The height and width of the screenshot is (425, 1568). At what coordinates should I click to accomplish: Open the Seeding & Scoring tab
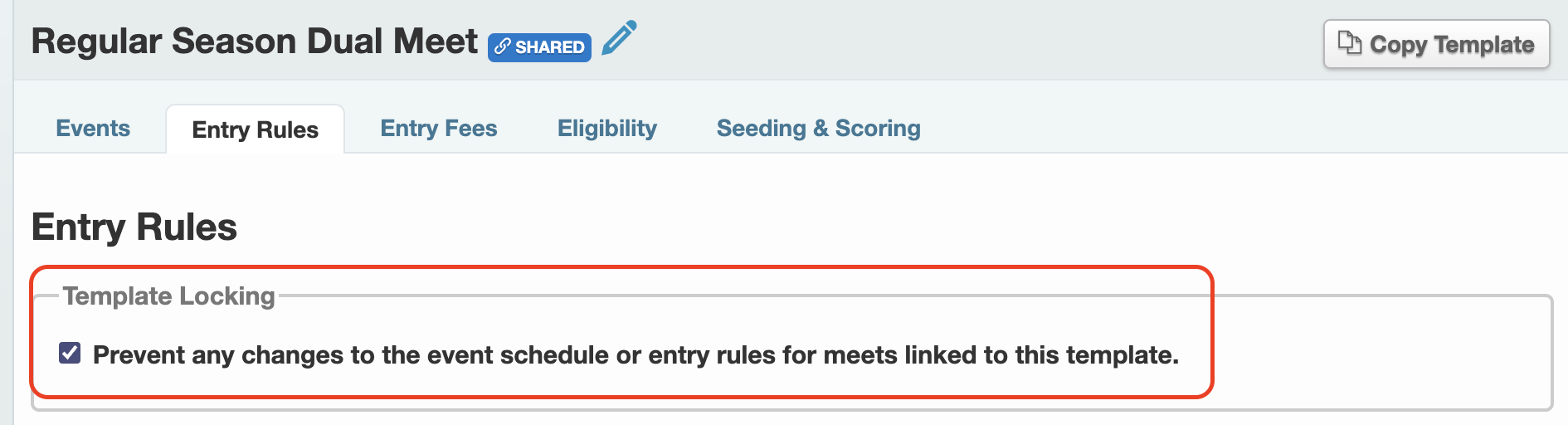pos(819,129)
